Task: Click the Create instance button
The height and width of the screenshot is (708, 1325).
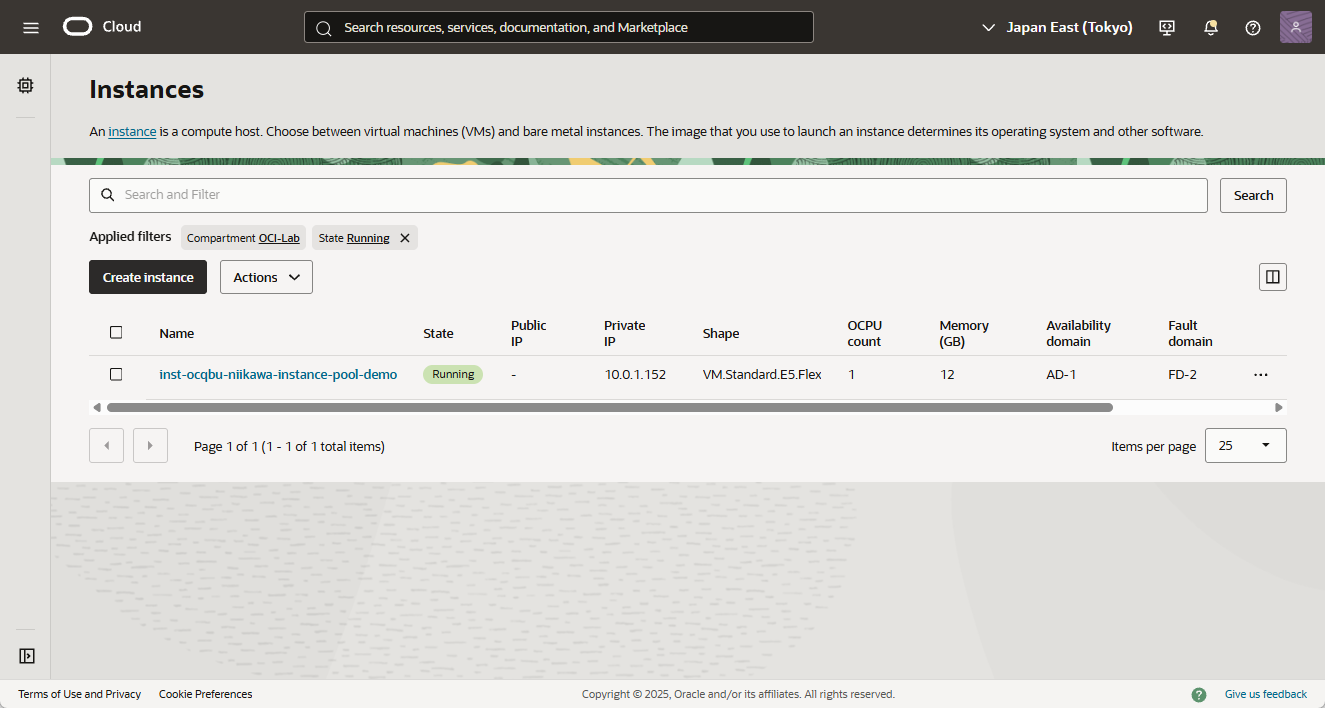Action: pyautogui.click(x=148, y=277)
